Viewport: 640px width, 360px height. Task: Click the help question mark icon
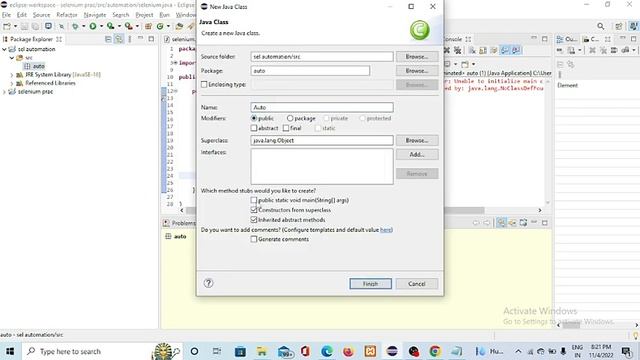pyautogui.click(x=208, y=283)
